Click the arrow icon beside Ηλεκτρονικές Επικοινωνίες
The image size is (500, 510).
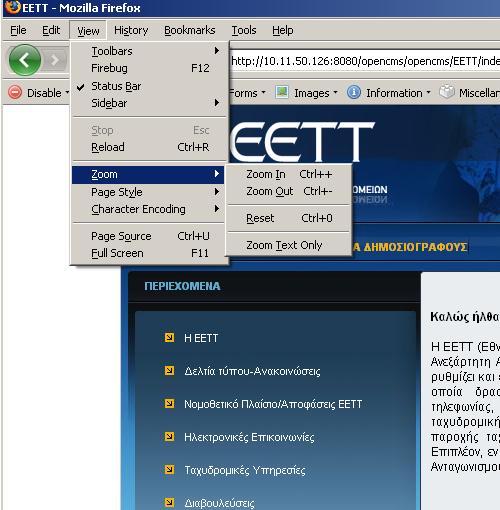pyautogui.click(x=169, y=436)
